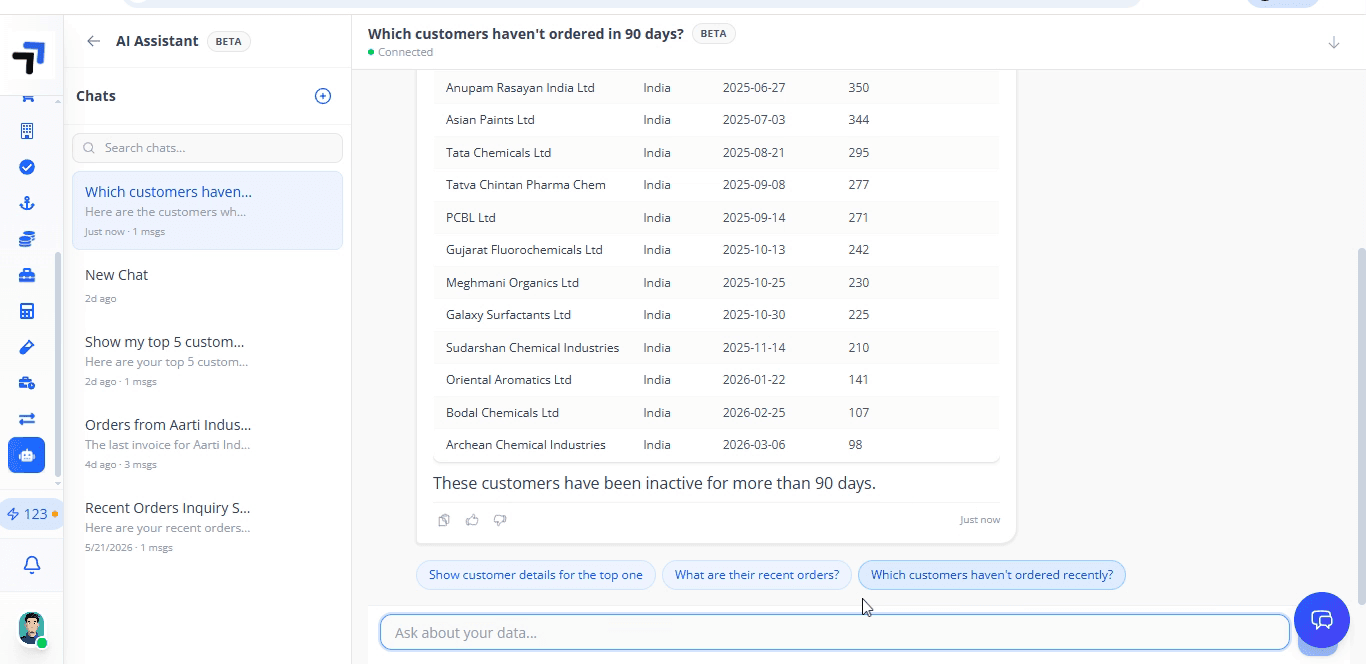Click the Sudarshan Chemical Industries cell
This screenshot has height=664, width=1366.
tap(532, 347)
